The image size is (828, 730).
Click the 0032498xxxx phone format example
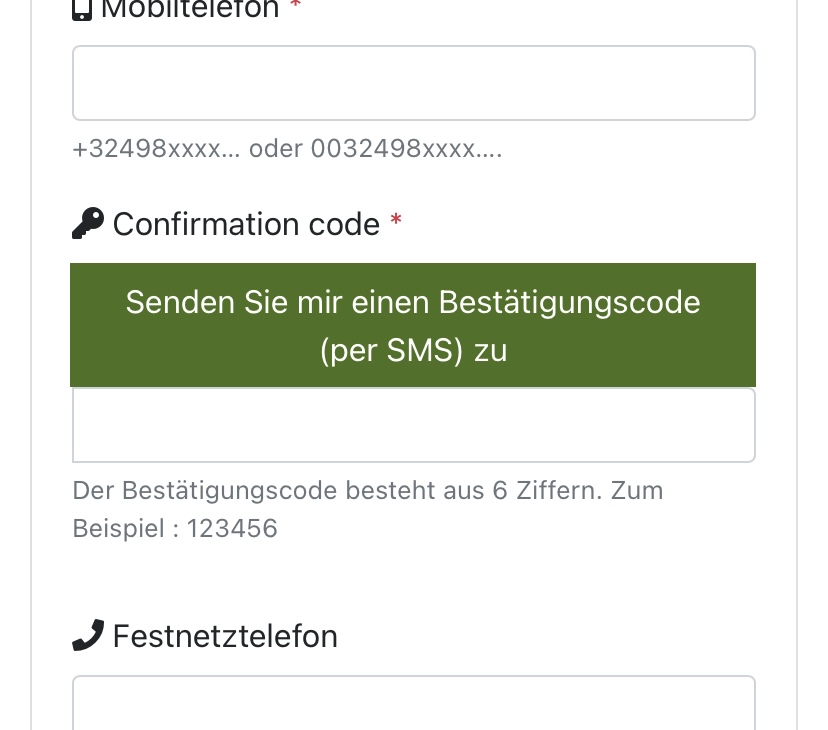[406, 150]
